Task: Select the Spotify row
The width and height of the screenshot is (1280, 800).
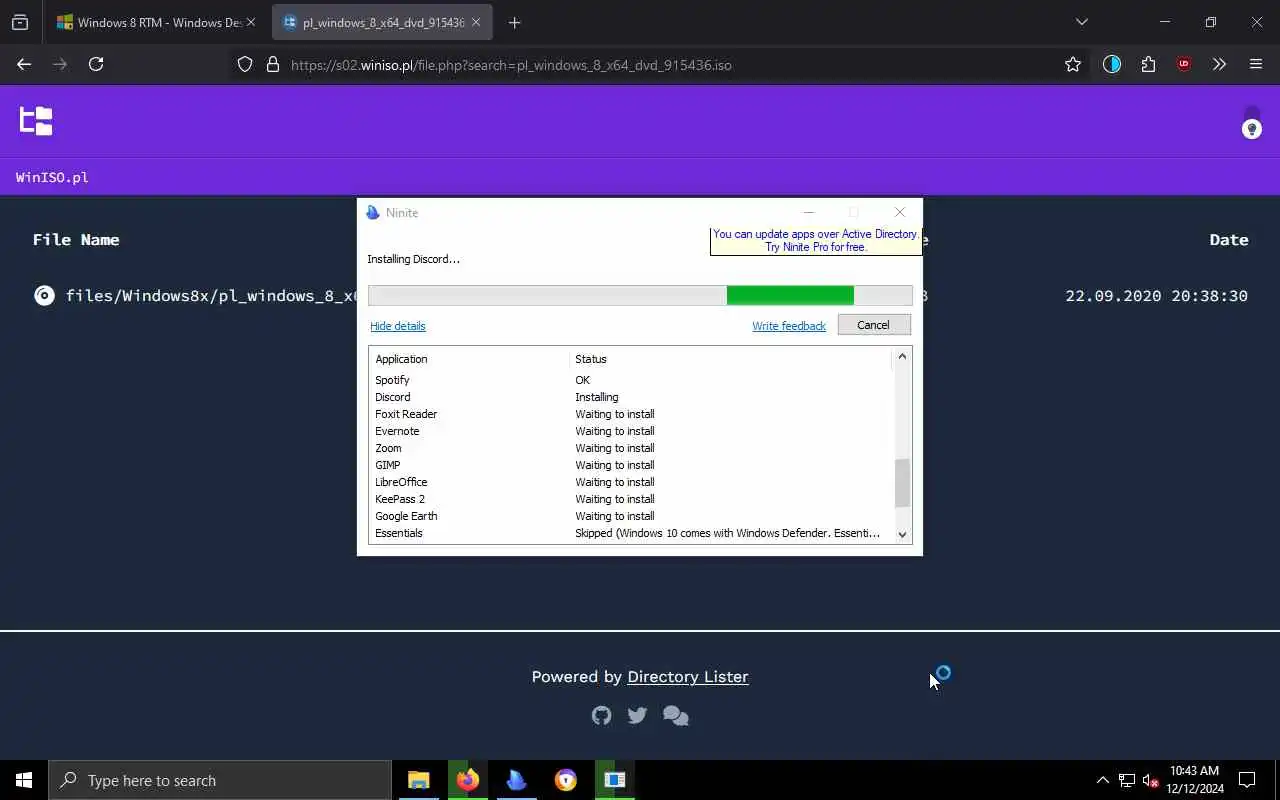Action: click(x=631, y=380)
